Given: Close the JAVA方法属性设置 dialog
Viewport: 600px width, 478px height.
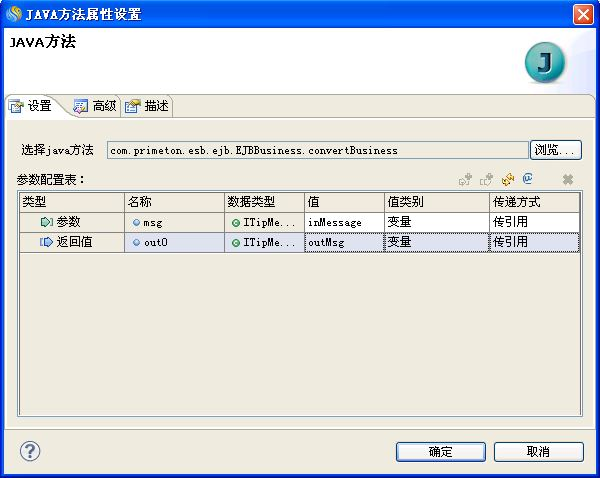Looking at the screenshot, I should click(x=583, y=15).
